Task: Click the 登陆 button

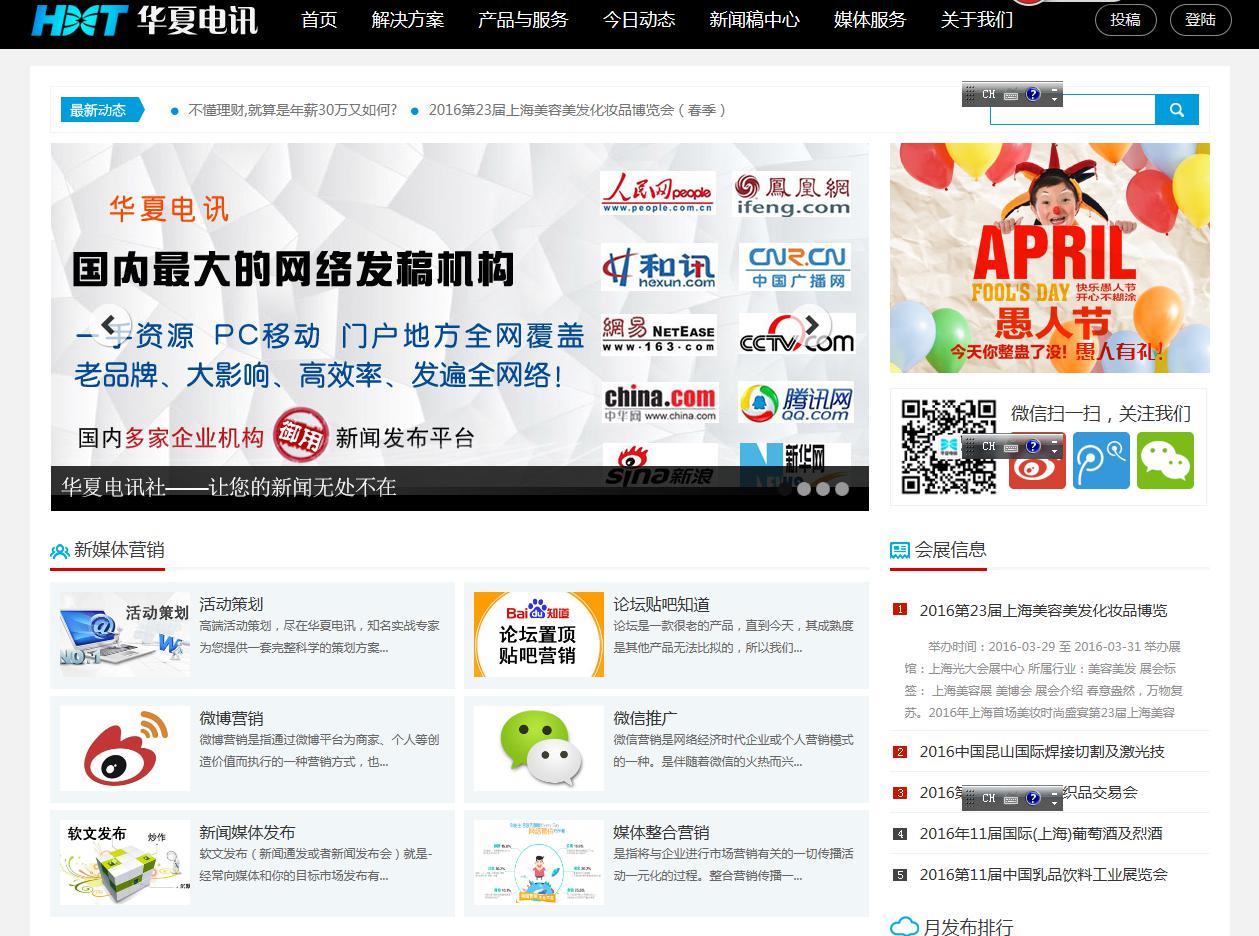Action: [x=1200, y=20]
